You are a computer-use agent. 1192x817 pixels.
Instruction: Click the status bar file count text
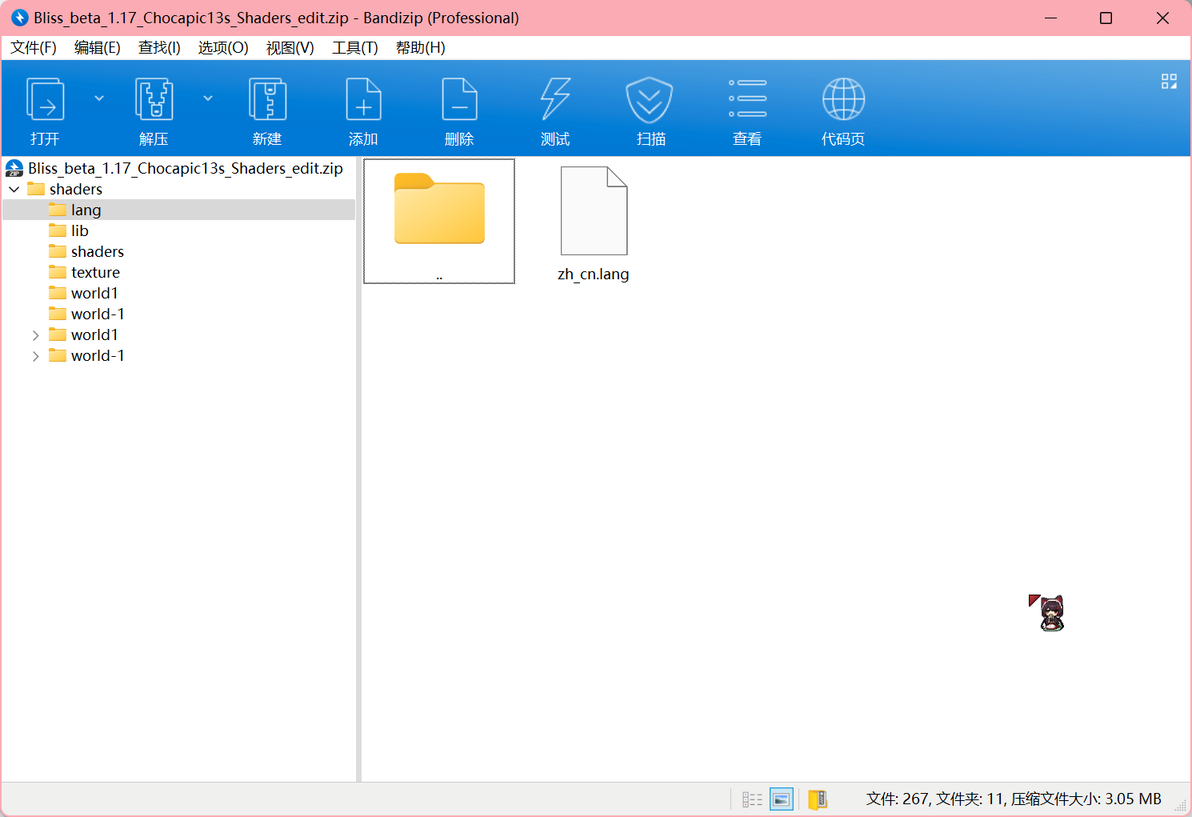click(x=1013, y=799)
